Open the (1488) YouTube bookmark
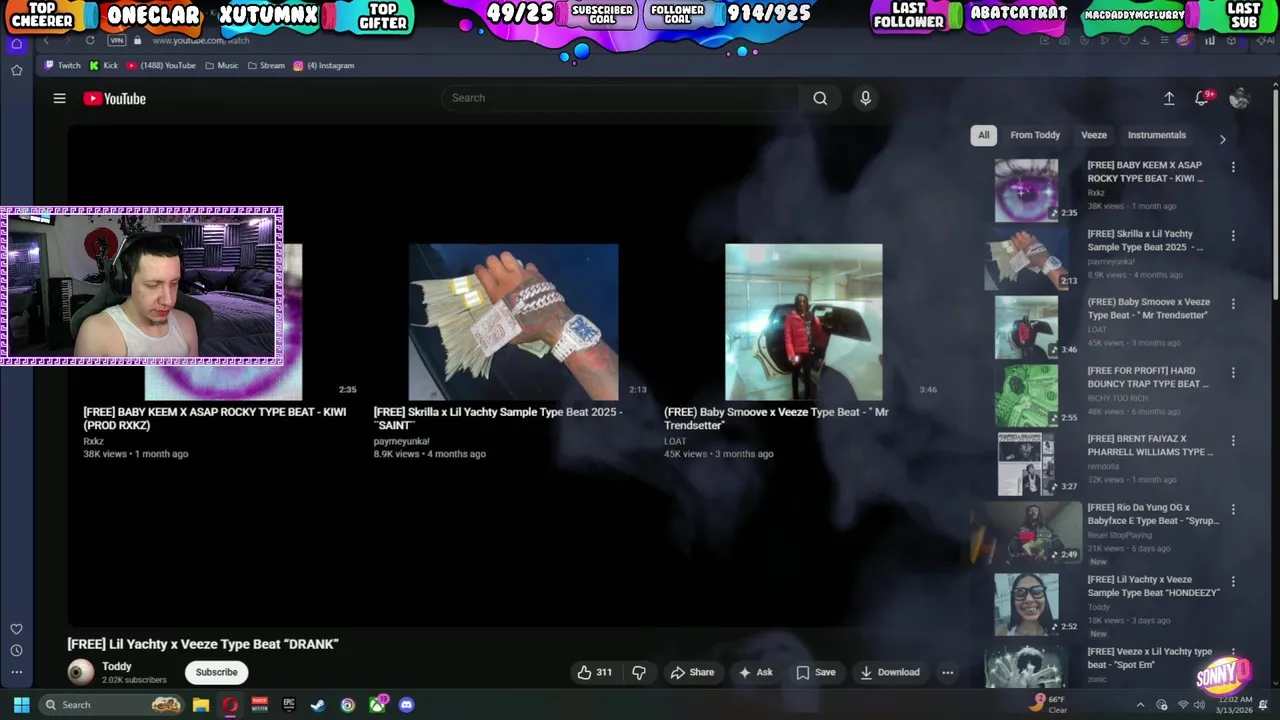1280x720 pixels. pyautogui.click(x=161, y=65)
